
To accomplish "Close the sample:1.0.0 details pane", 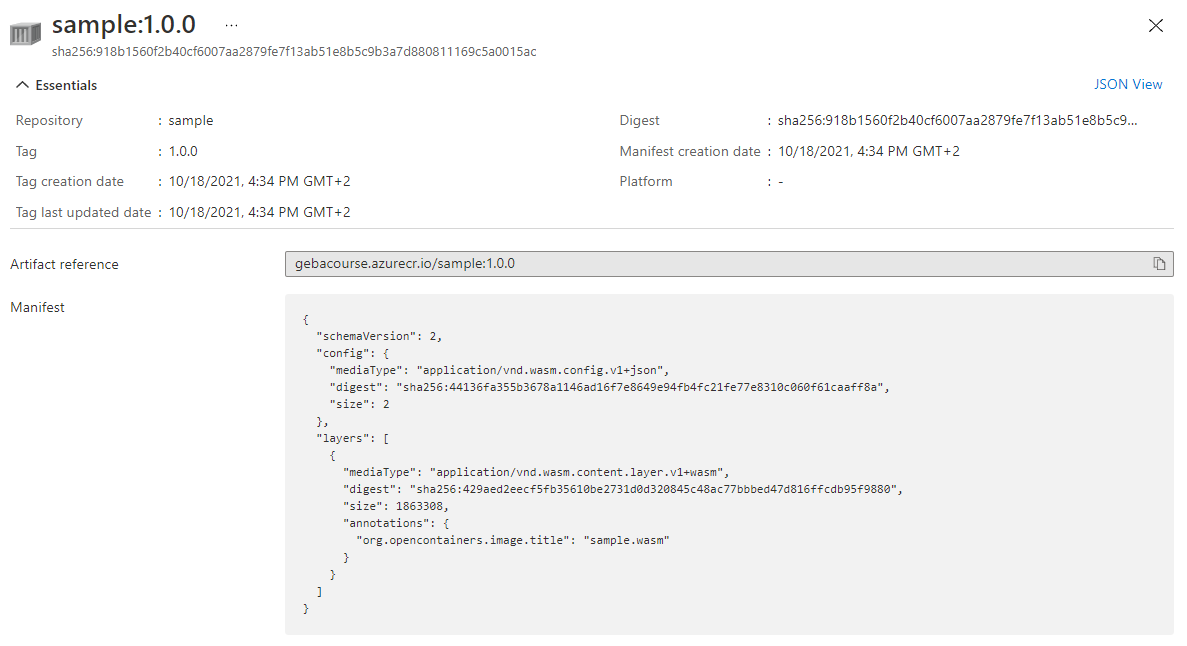I will (x=1155, y=26).
